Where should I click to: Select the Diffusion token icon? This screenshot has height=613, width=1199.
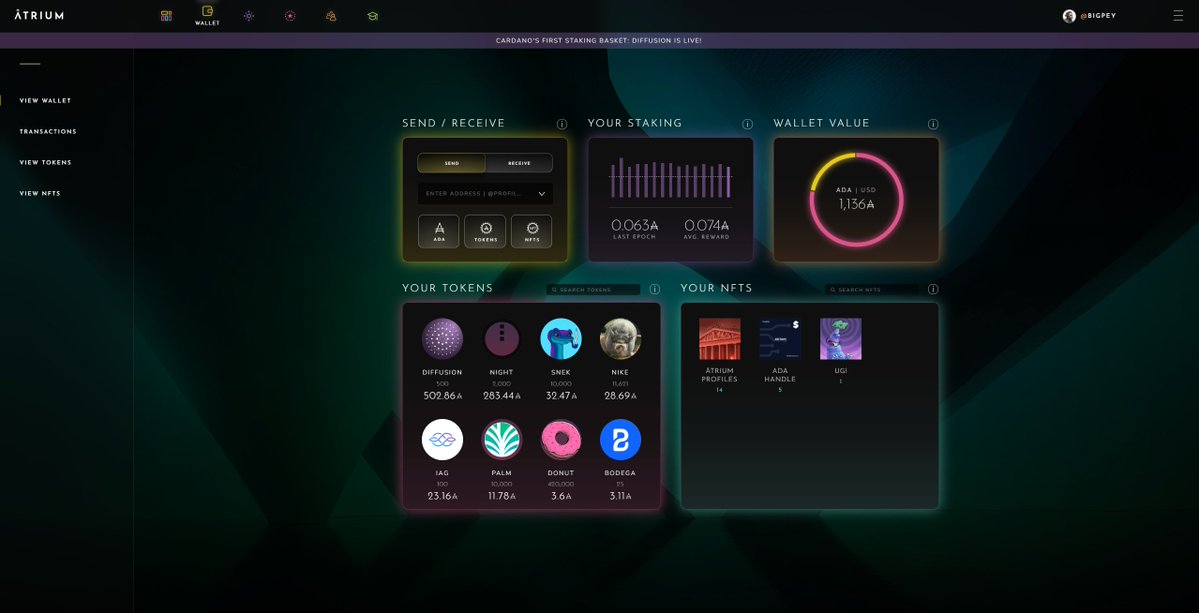(442, 339)
